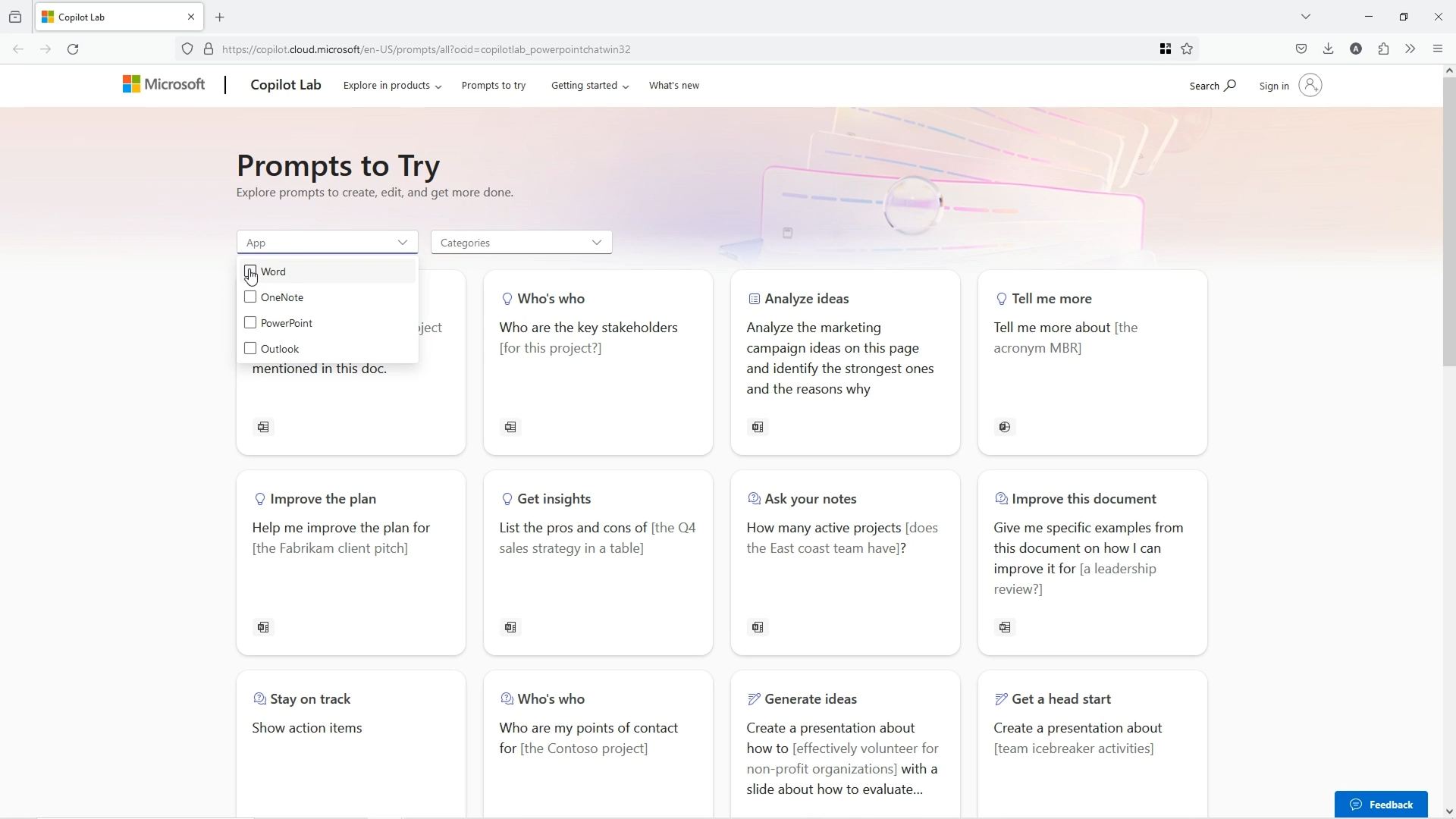
Task: Open the Explore in products menu
Action: [392, 86]
